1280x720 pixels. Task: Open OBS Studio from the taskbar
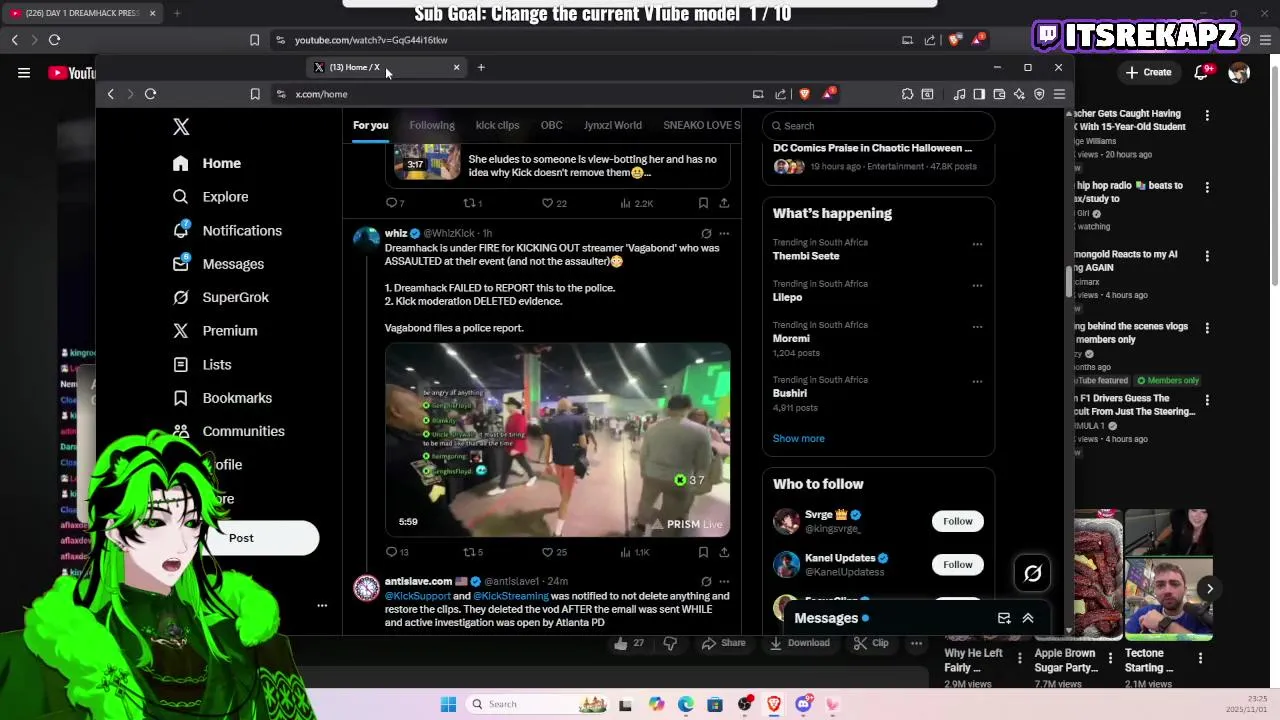[744, 704]
